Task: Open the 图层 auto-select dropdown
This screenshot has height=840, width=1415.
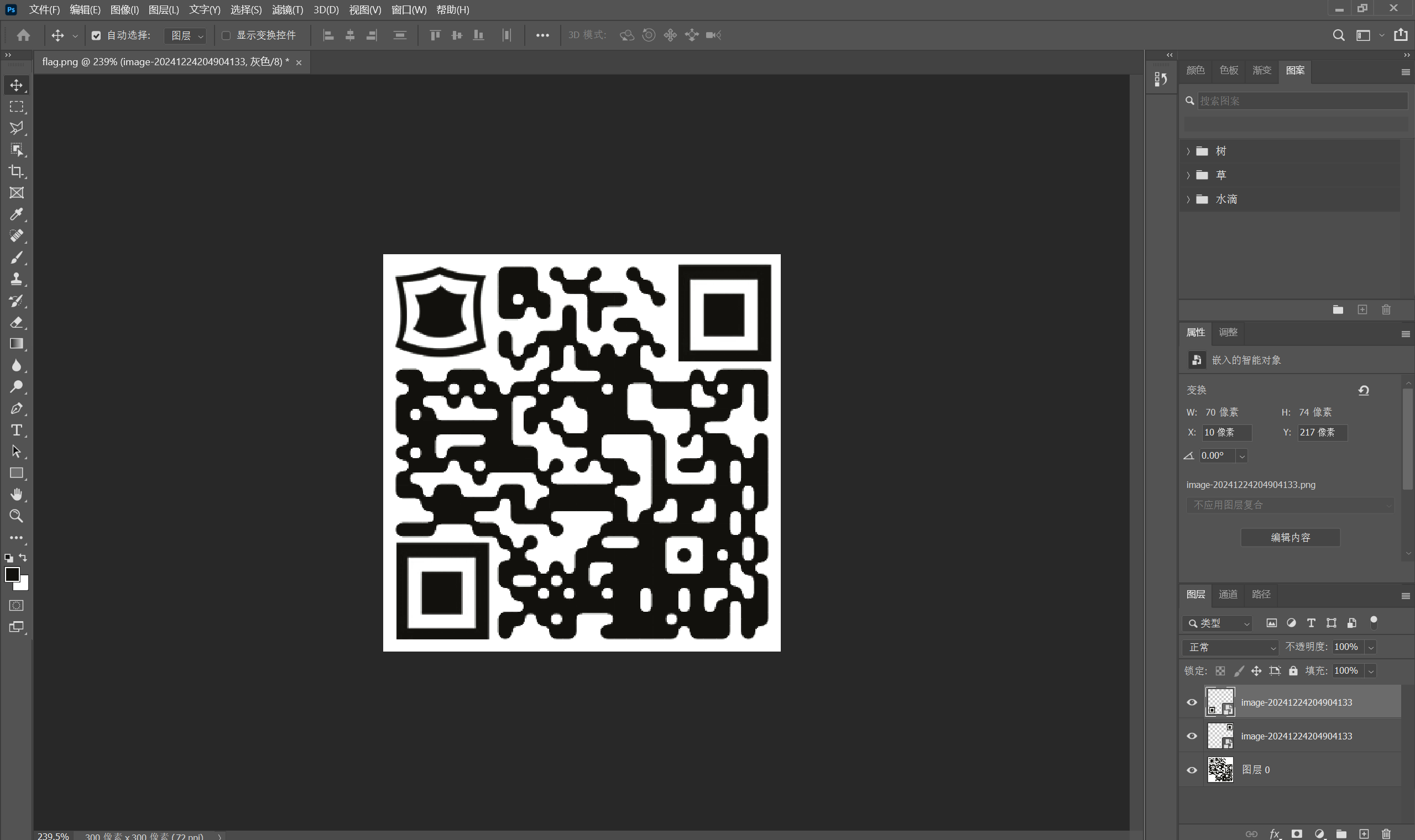Action: [x=185, y=36]
